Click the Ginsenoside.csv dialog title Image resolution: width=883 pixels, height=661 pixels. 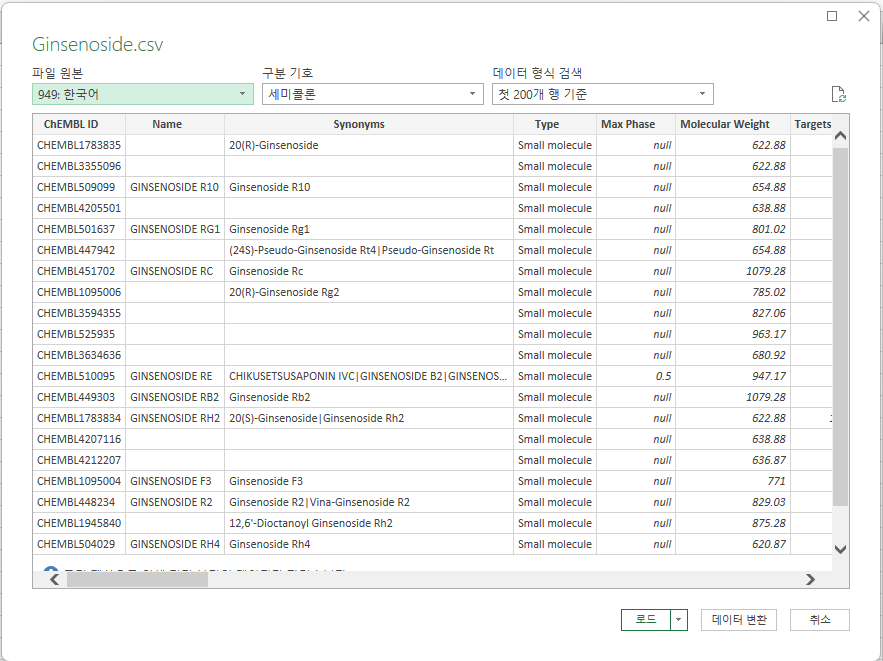(97, 44)
